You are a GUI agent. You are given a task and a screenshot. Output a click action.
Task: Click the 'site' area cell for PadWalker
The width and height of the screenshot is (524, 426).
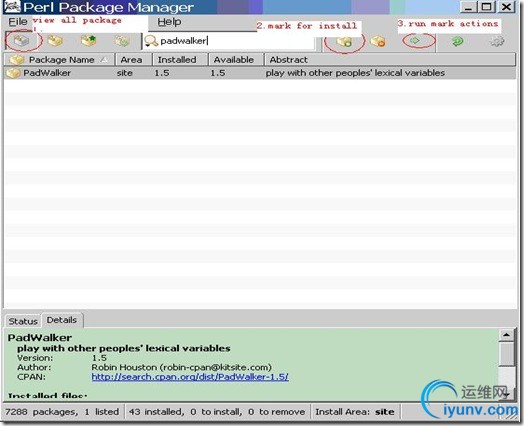point(125,73)
